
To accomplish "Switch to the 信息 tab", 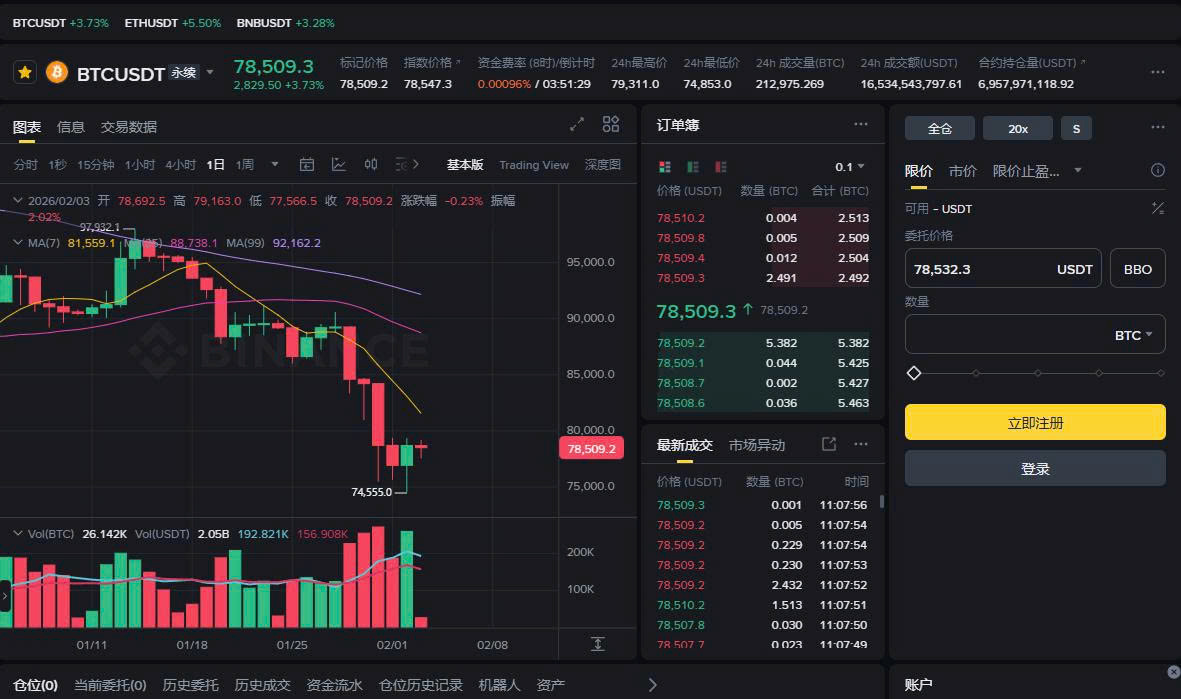I will [x=71, y=127].
